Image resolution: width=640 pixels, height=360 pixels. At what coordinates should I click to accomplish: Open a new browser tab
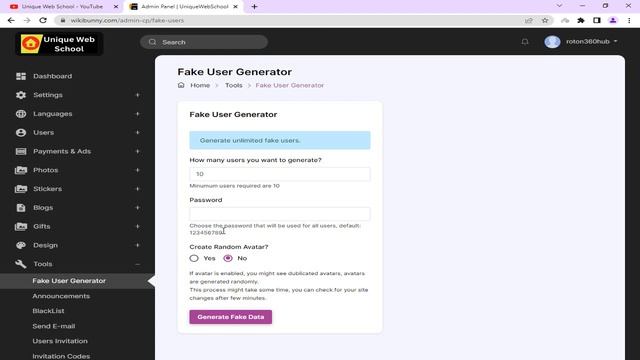254,7
